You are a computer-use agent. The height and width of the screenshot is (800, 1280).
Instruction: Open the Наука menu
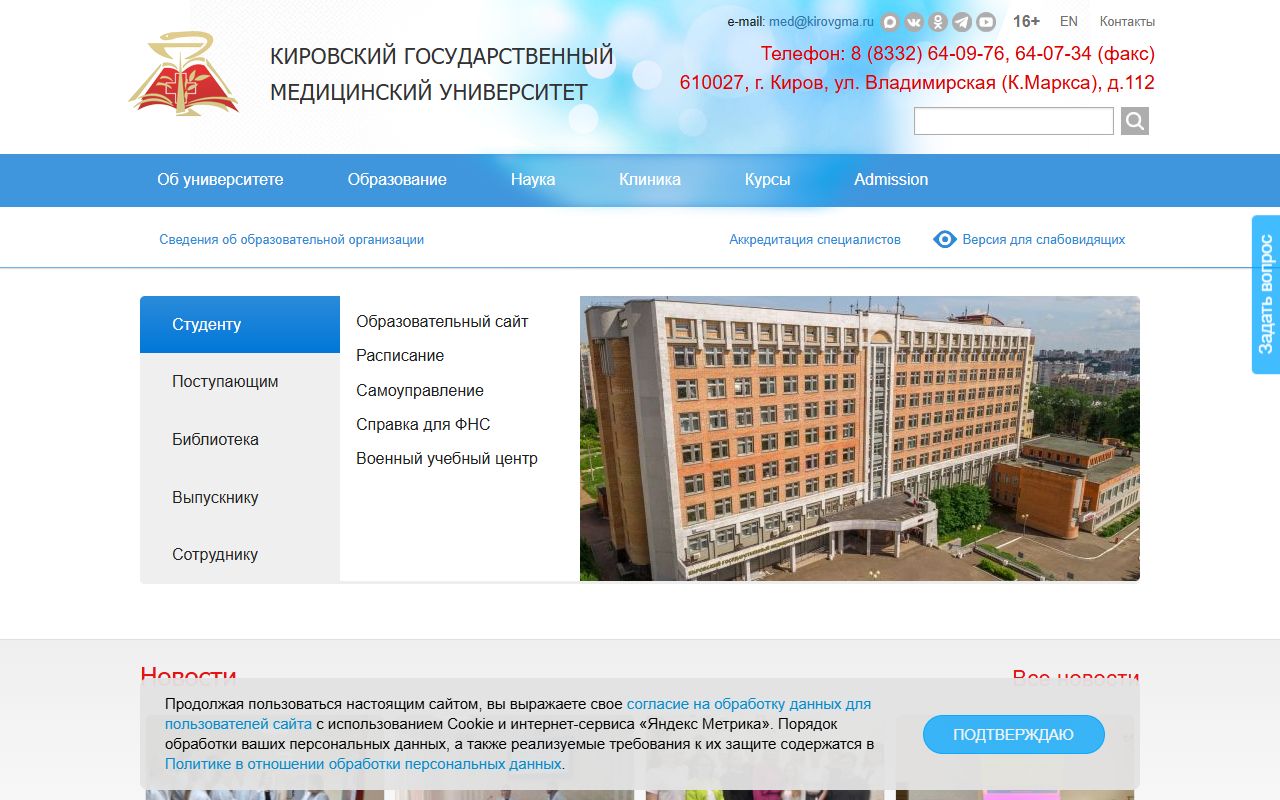point(533,180)
